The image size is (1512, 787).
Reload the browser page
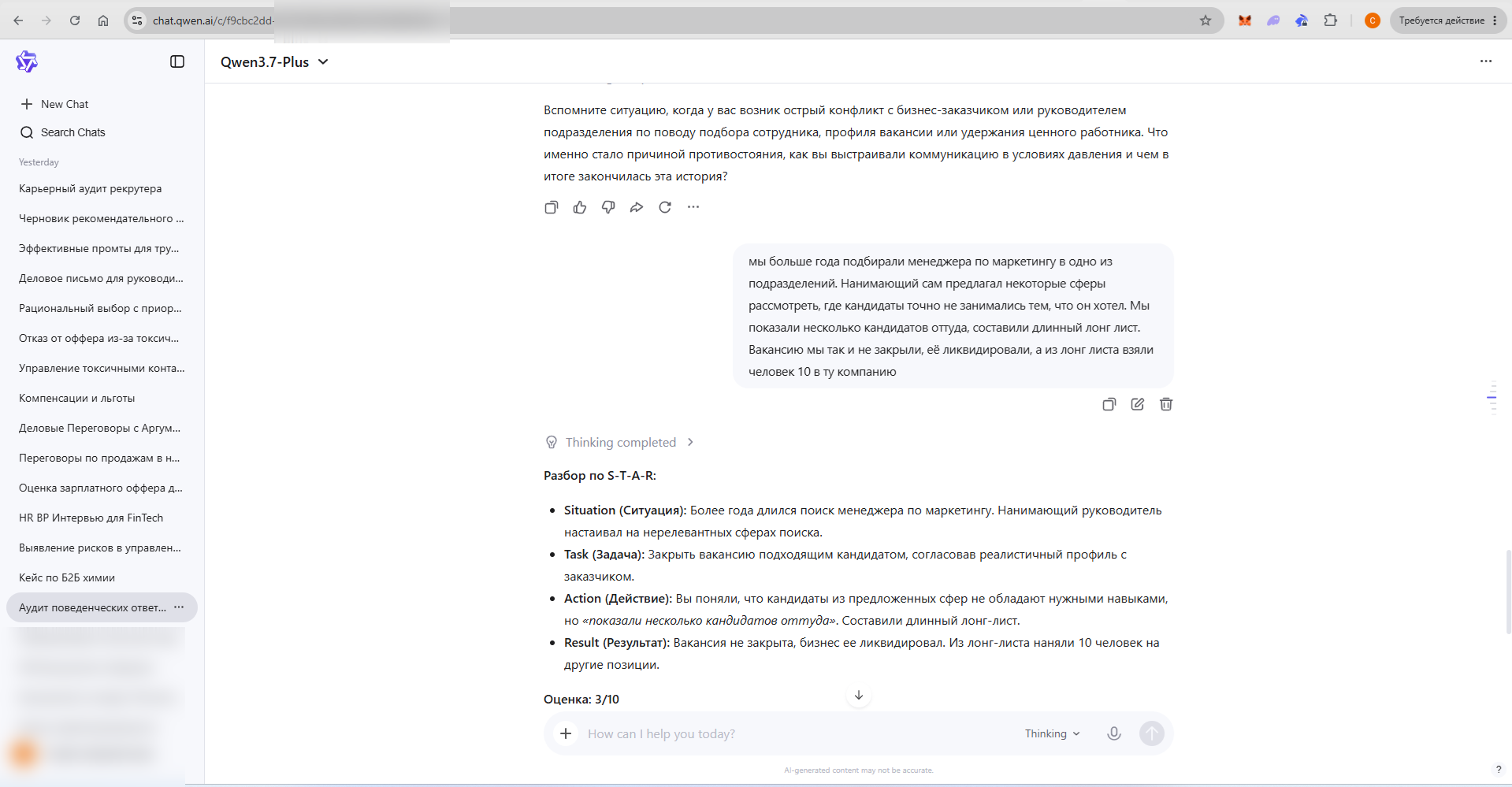click(x=75, y=20)
